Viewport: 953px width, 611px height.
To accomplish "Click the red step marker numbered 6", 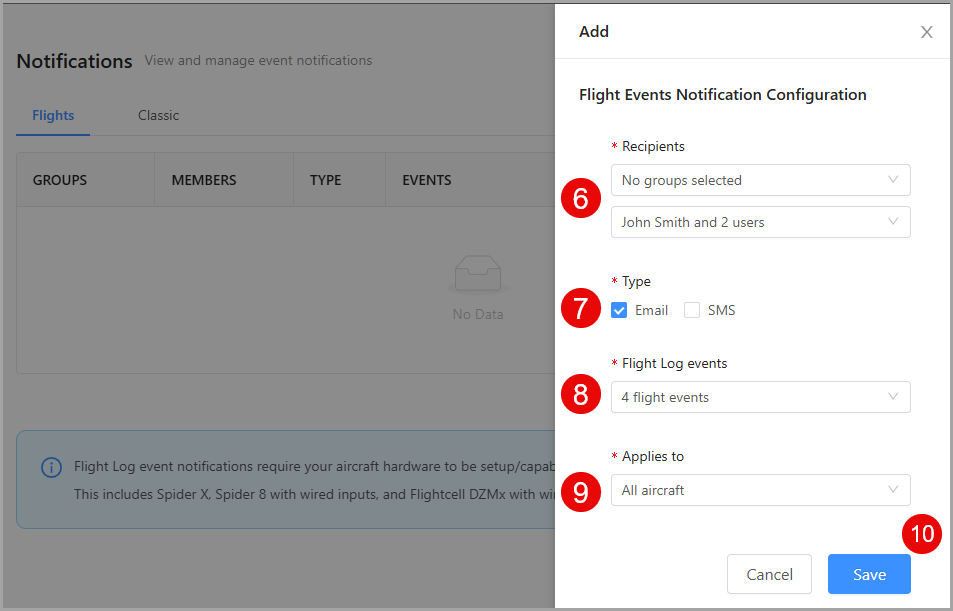I will pos(581,201).
